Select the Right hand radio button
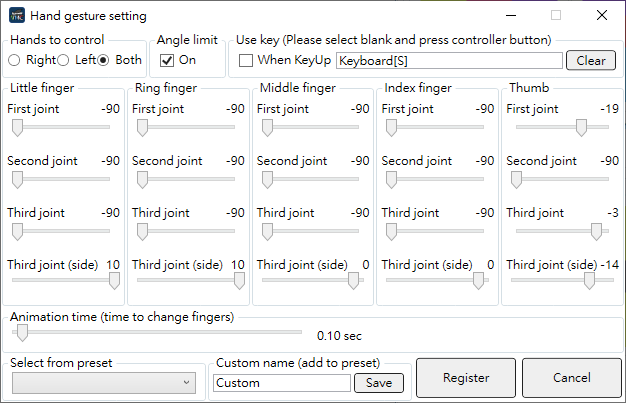 14,60
